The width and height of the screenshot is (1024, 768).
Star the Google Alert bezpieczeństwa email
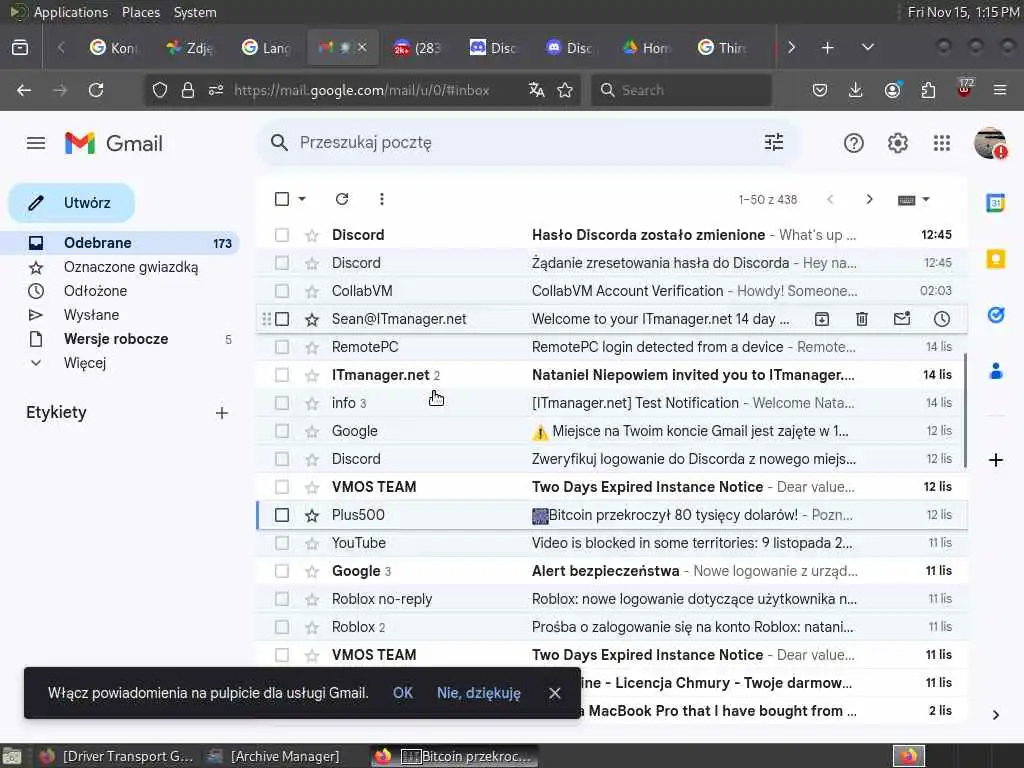tap(312, 571)
